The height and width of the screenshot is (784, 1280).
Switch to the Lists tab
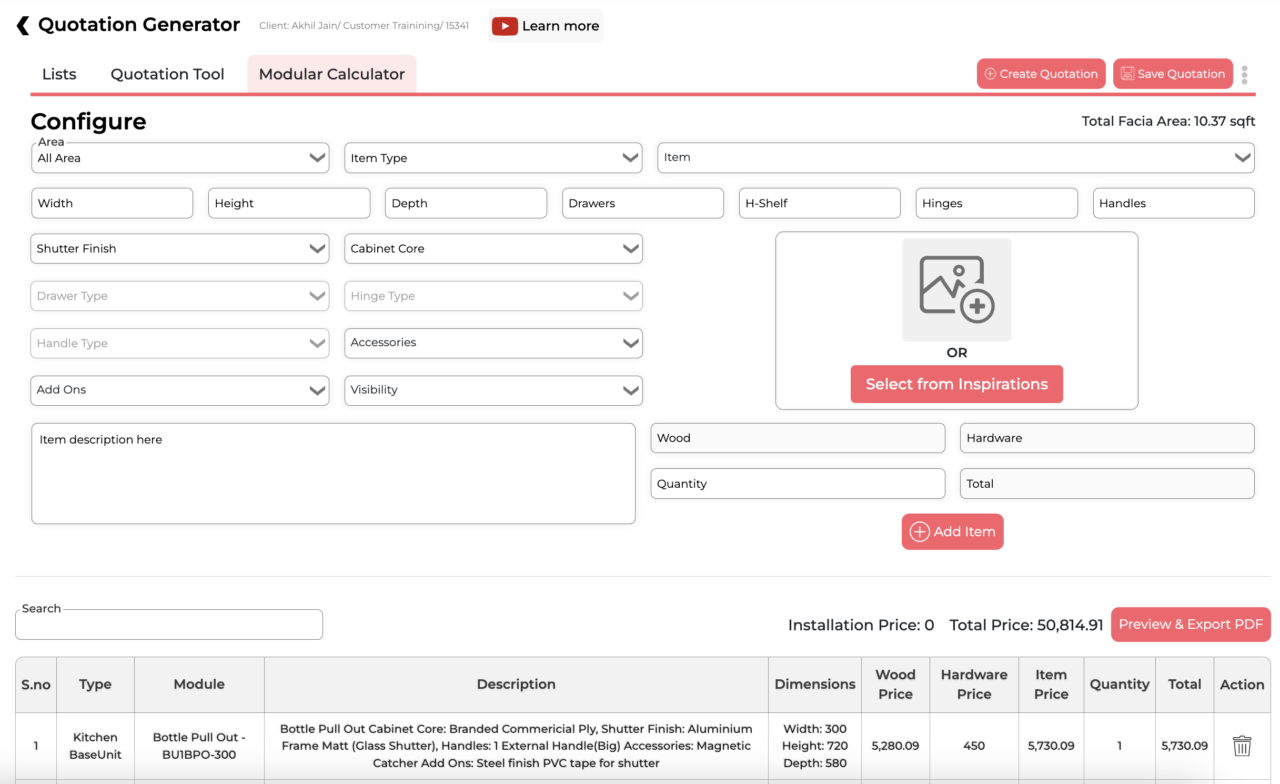tap(58, 73)
